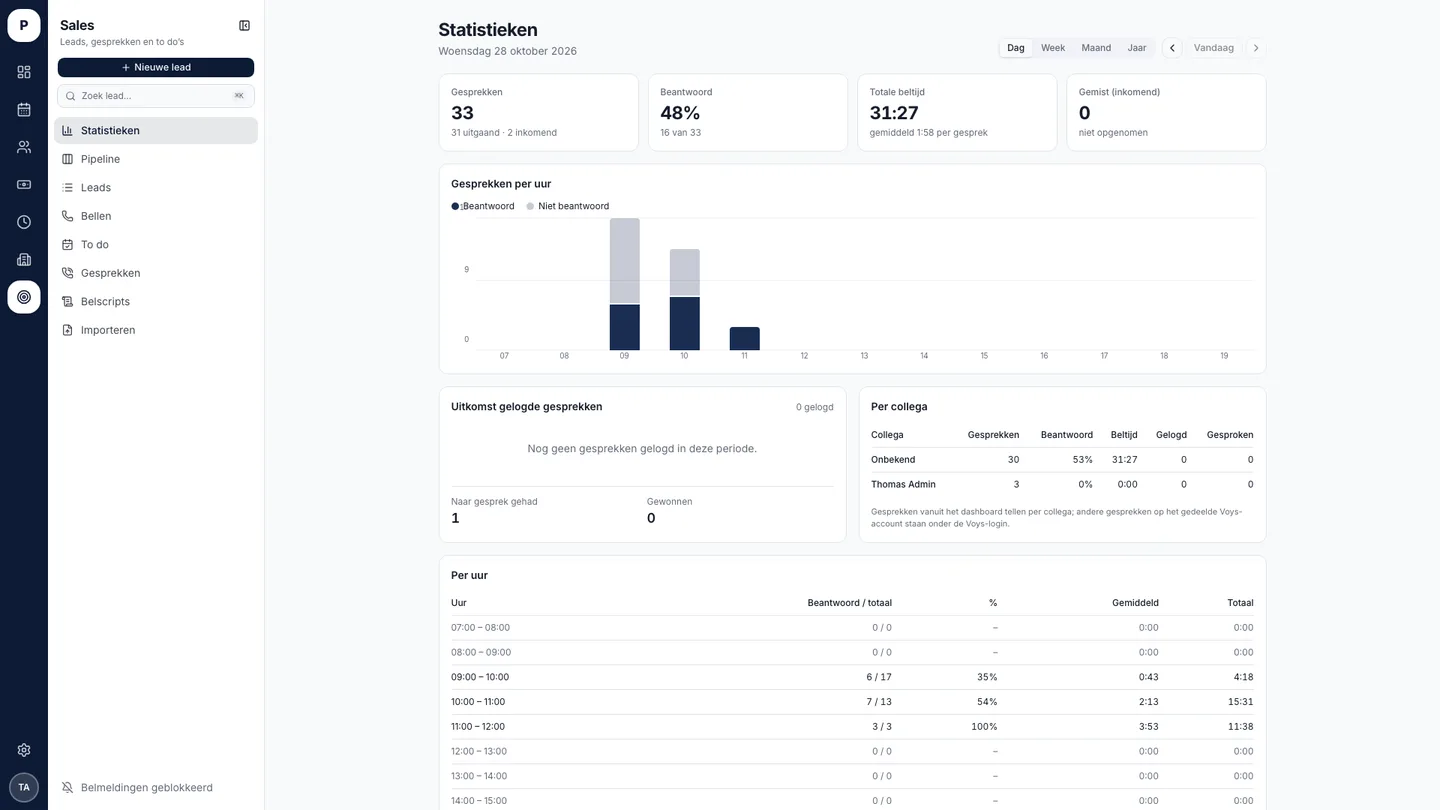Viewport: 1440px width, 810px height.
Task: Go to the next day with the right chevron
Action: [1256, 48]
